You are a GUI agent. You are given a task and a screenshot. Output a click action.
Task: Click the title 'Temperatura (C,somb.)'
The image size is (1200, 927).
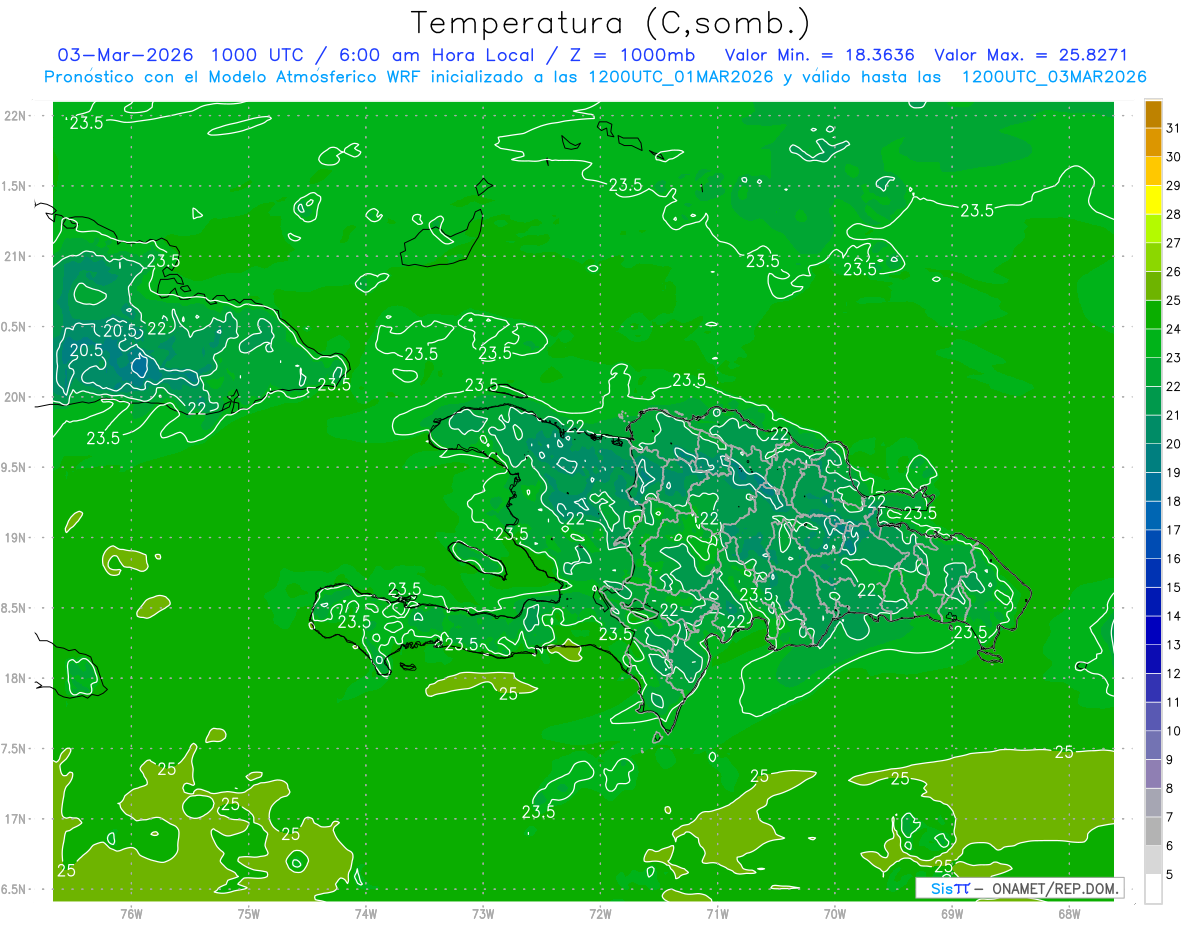coord(611,23)
